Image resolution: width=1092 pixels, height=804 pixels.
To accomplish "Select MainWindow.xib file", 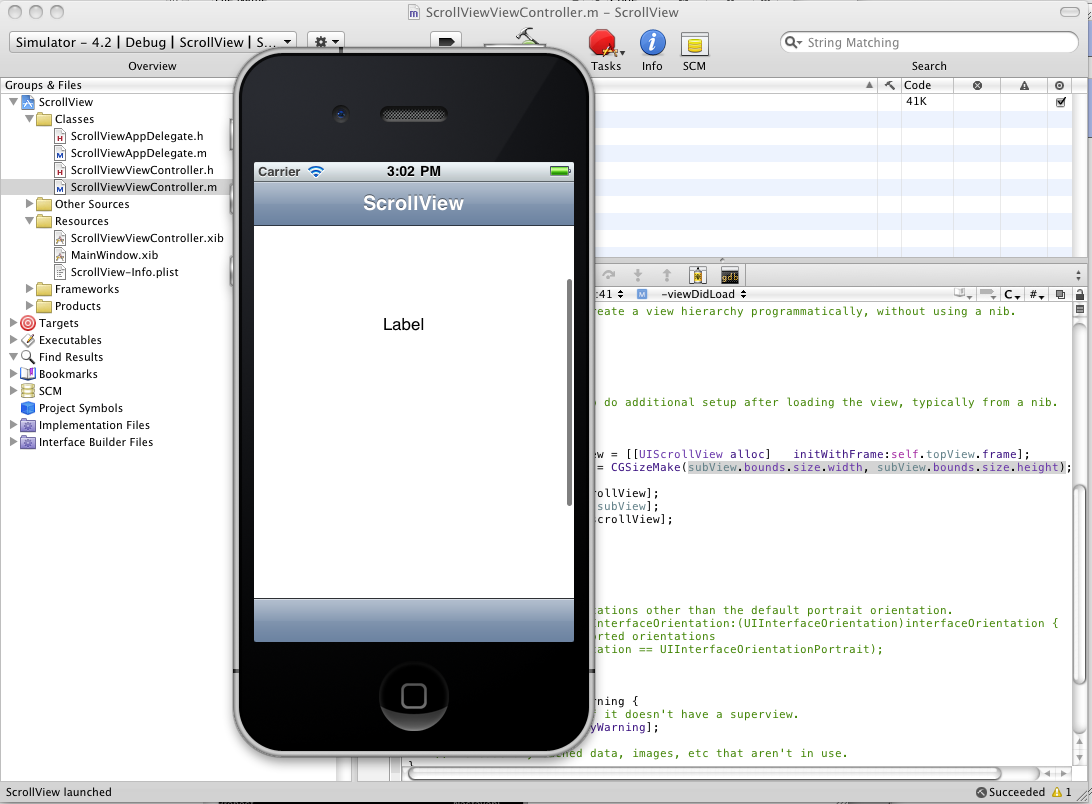I will 114,255.
